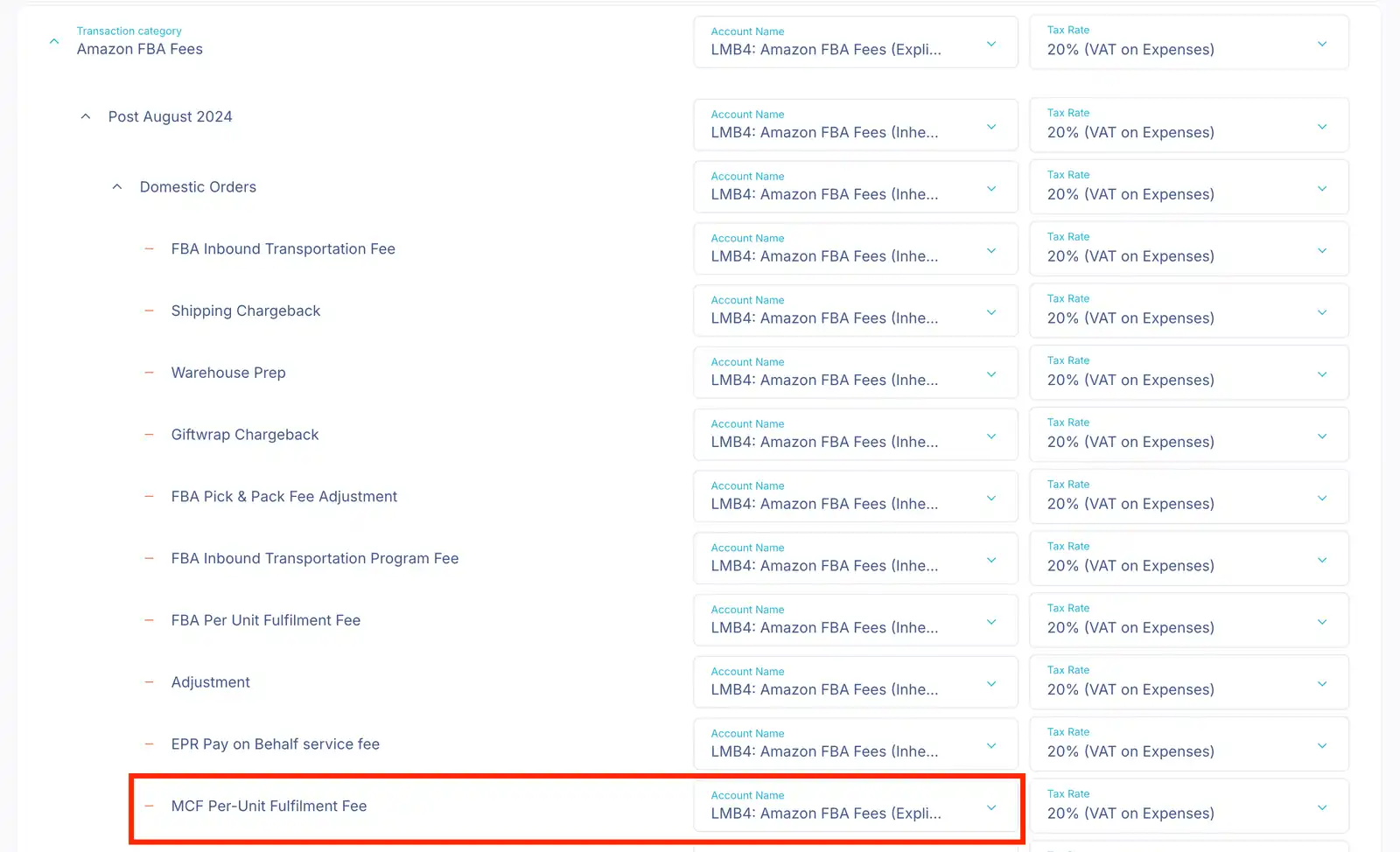Open Tax Rate dropdown for FBA Inbound Transportation Program Fee
This screenshot has width=1400, height=852.
[1189, 559]
